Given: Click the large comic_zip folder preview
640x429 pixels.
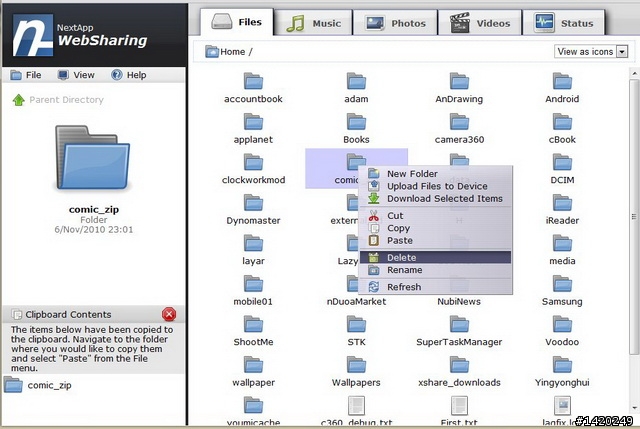Looking at the screenshot, I should coord(93,158).
